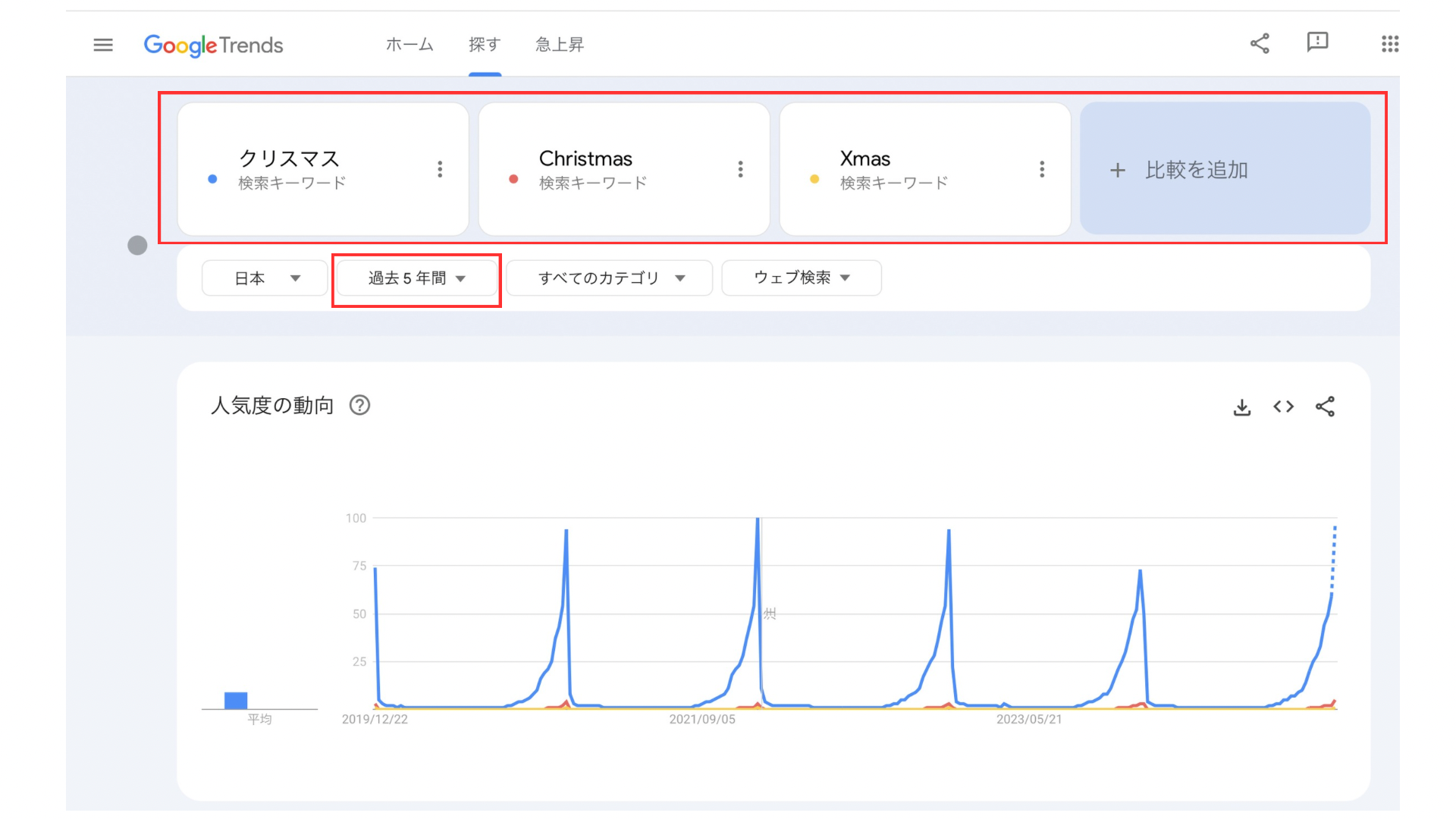Open the hamburger main menu
This screenshot has width=1456, height=819.
pos(103,45)
